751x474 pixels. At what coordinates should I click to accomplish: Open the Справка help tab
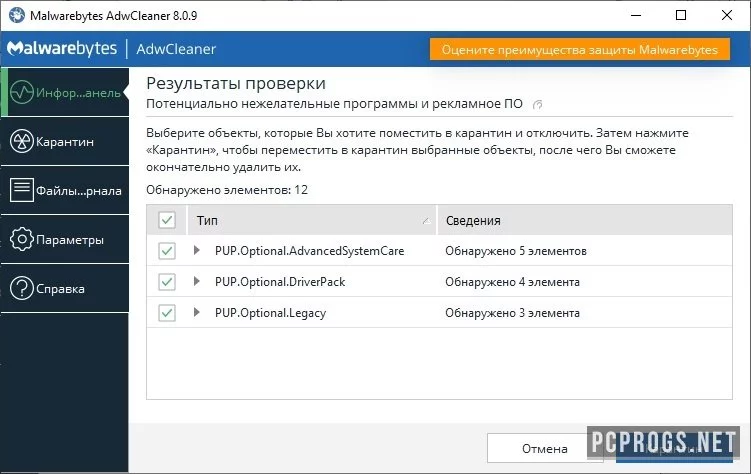(x=65, y=288)
